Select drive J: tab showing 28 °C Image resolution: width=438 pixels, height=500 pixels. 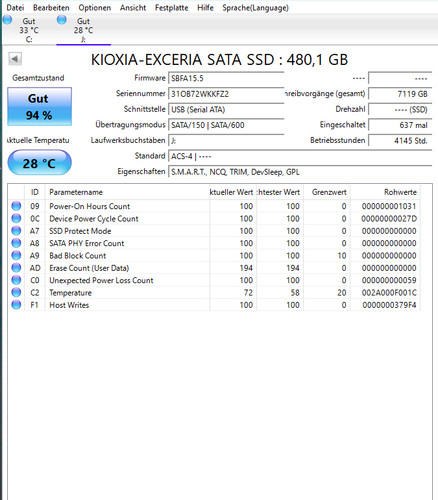pos(83,30)
